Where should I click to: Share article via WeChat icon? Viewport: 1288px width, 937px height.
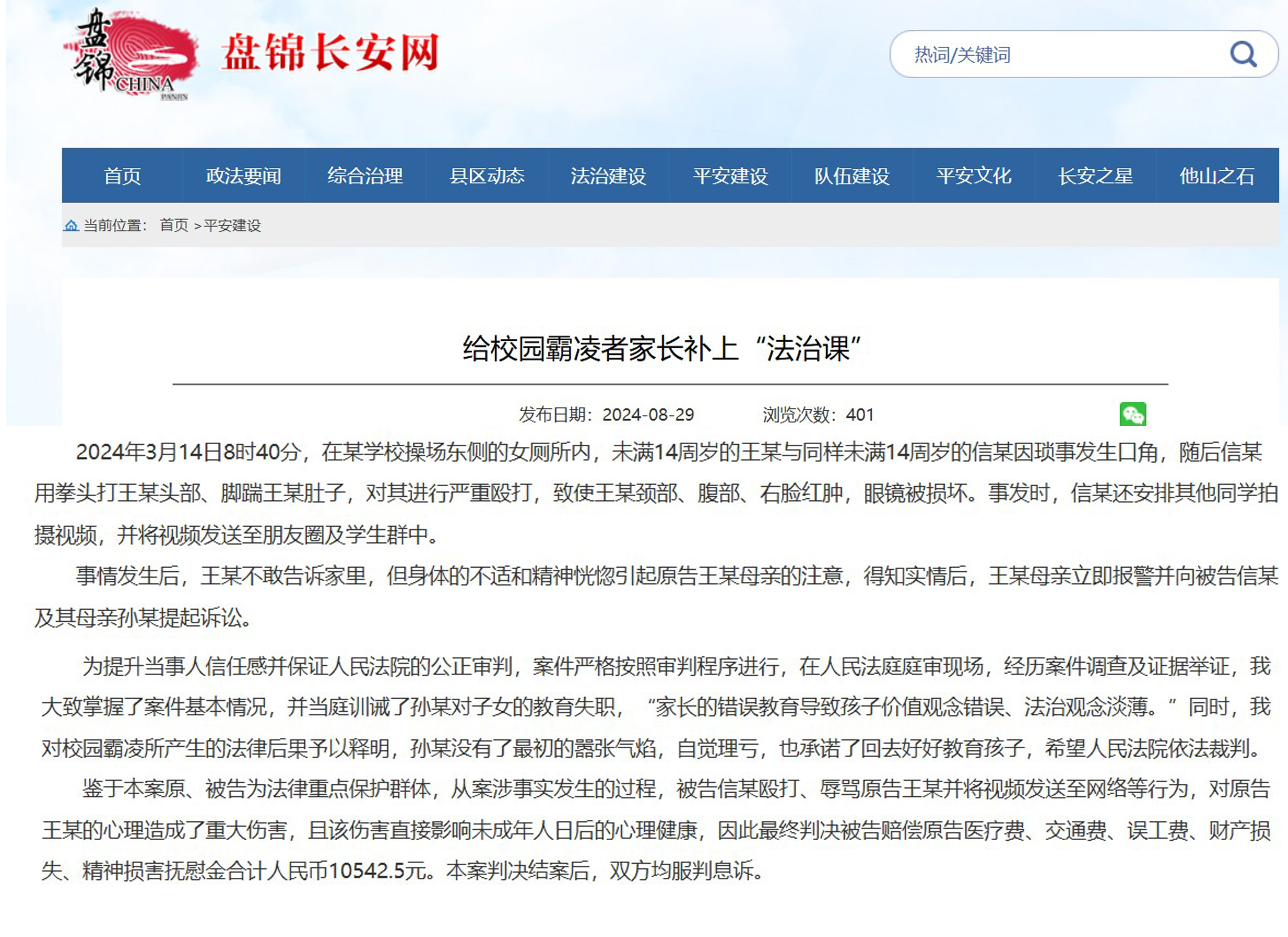pos(1132,414)
